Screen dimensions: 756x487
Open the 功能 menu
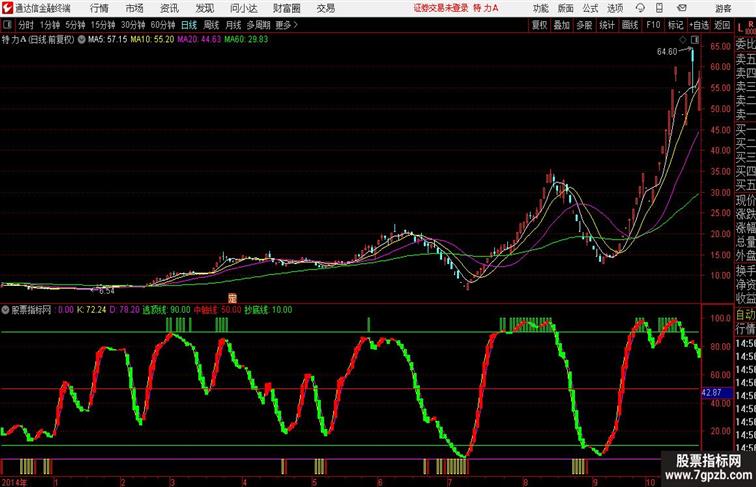click(x=540, y=8)
